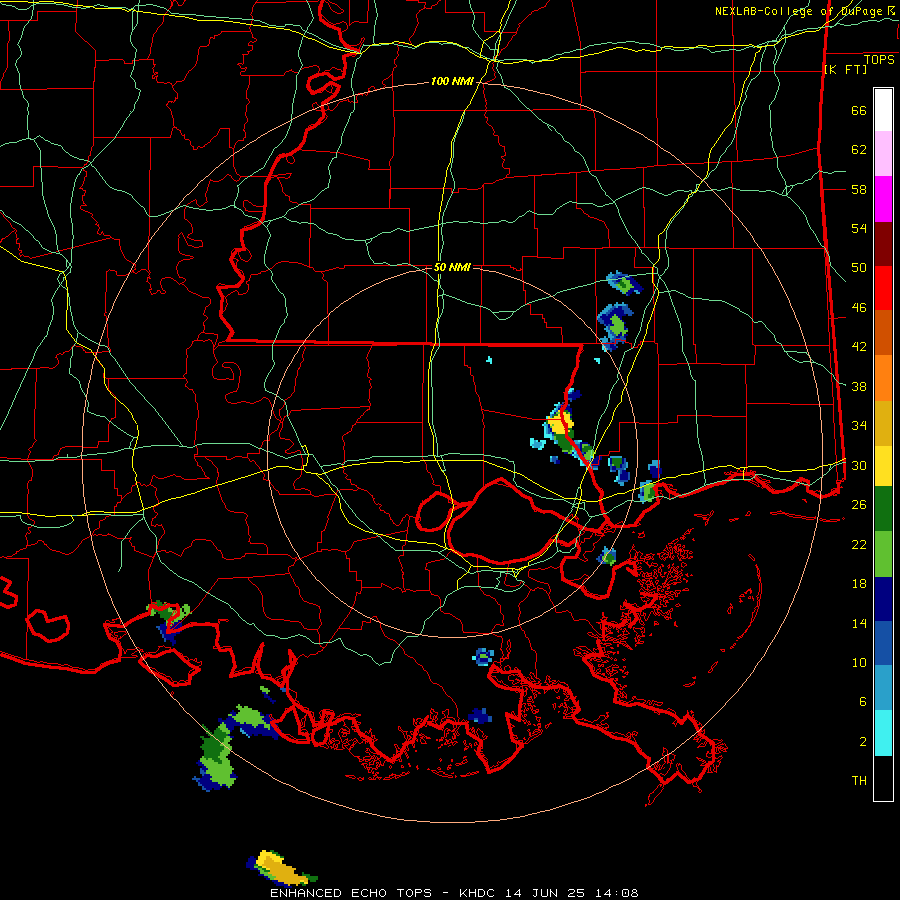Click the dark green legend swatch
Image resolution: width=900 pixels, height=900 pixels.
click(883, 509)
